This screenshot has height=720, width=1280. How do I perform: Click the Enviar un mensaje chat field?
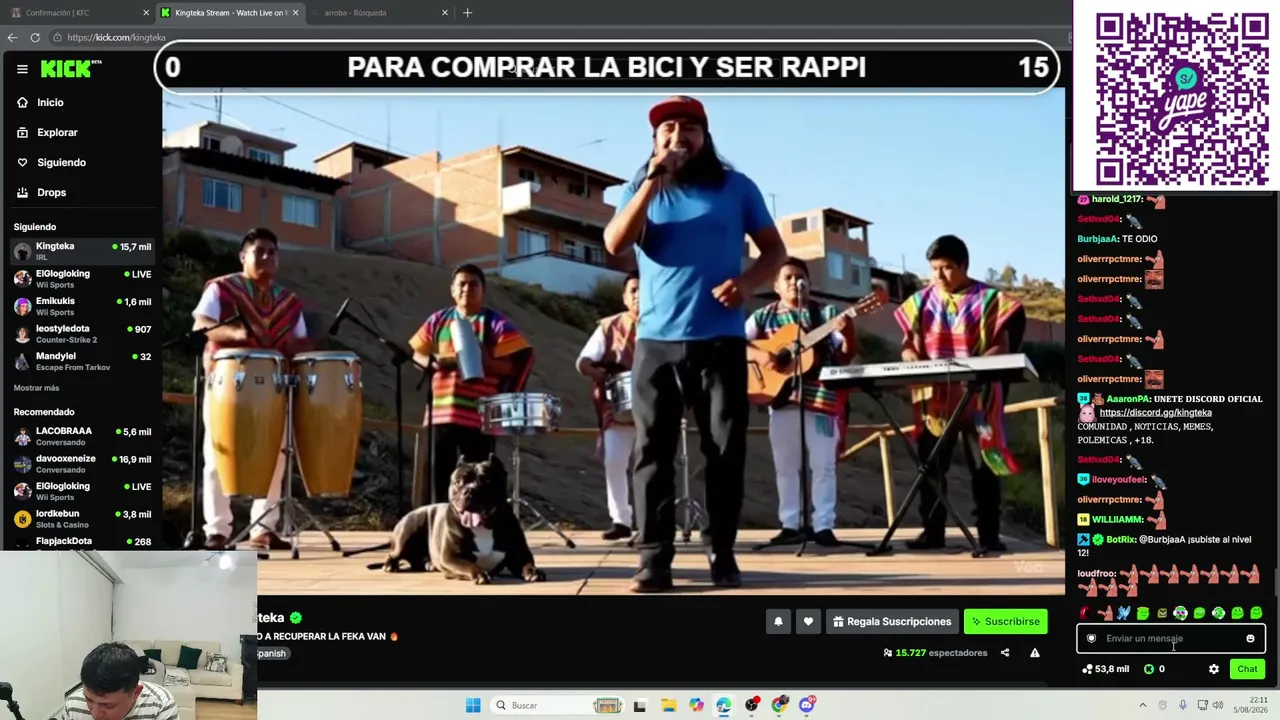click(1170, 638)
